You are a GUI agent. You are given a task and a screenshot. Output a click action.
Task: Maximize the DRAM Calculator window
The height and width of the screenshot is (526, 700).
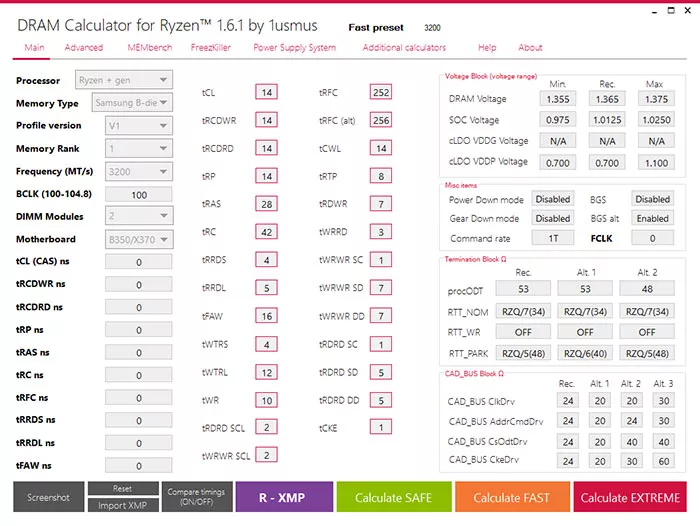(x=671, y=10)
